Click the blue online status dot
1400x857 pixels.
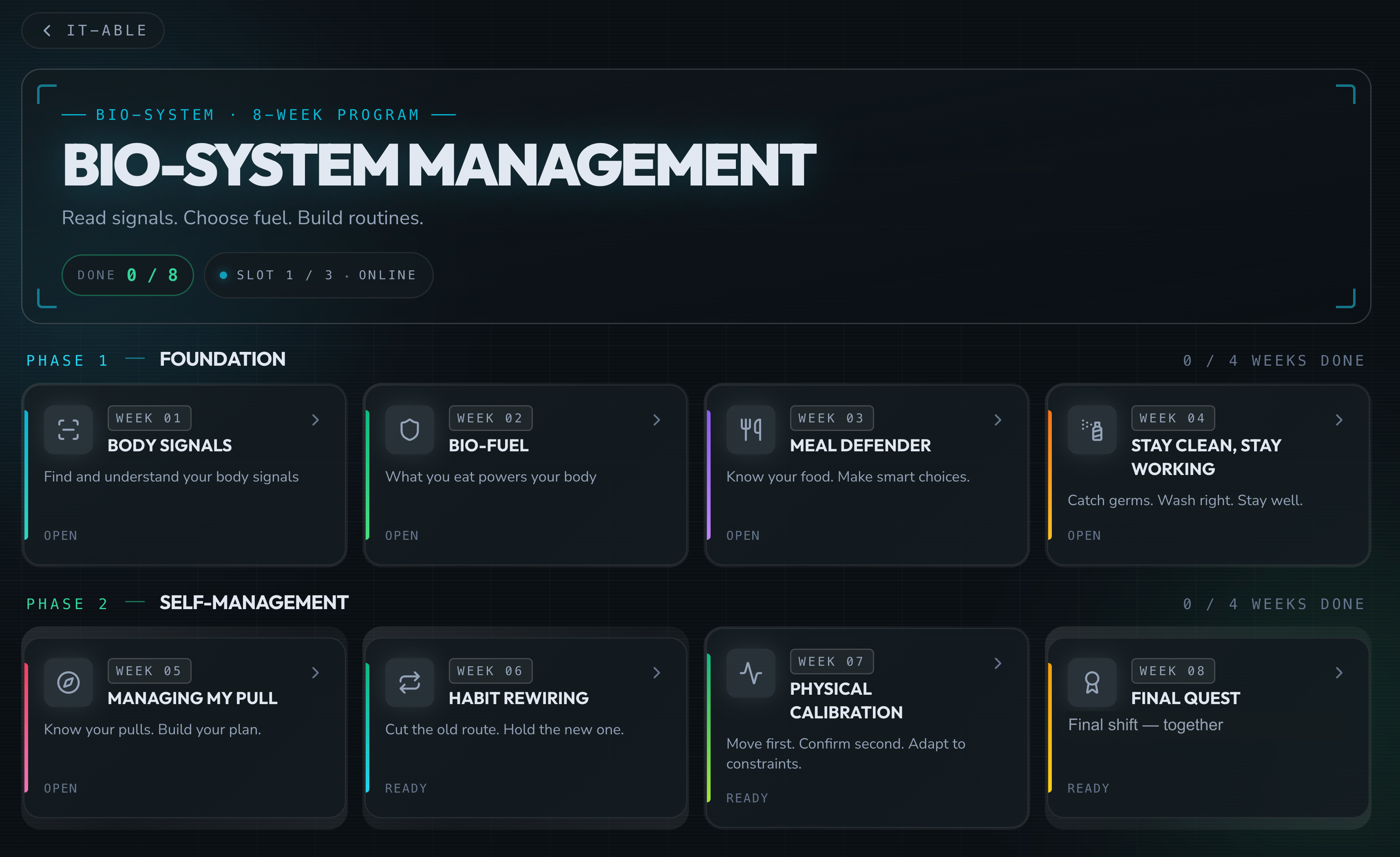[x=223, y=275]
